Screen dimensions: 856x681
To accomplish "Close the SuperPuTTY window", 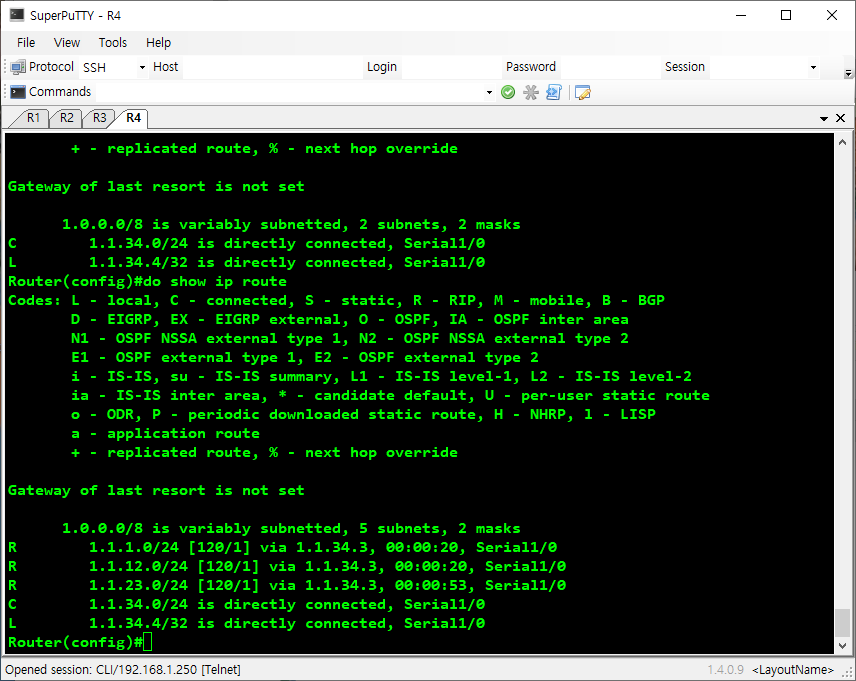I will 831,15.
